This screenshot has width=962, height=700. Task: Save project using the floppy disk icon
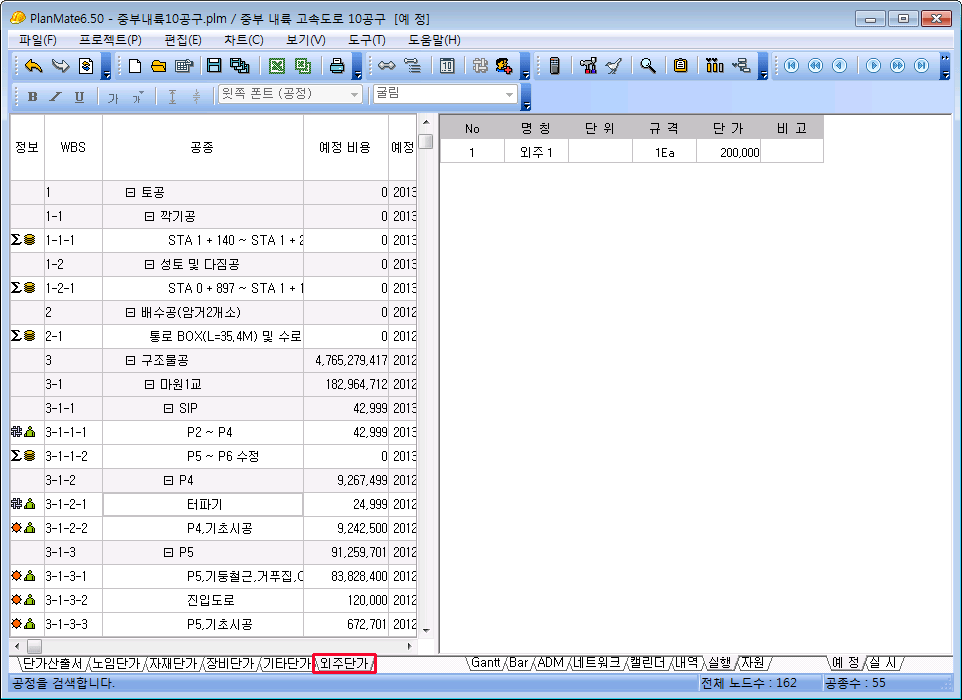tap(213, 66)
